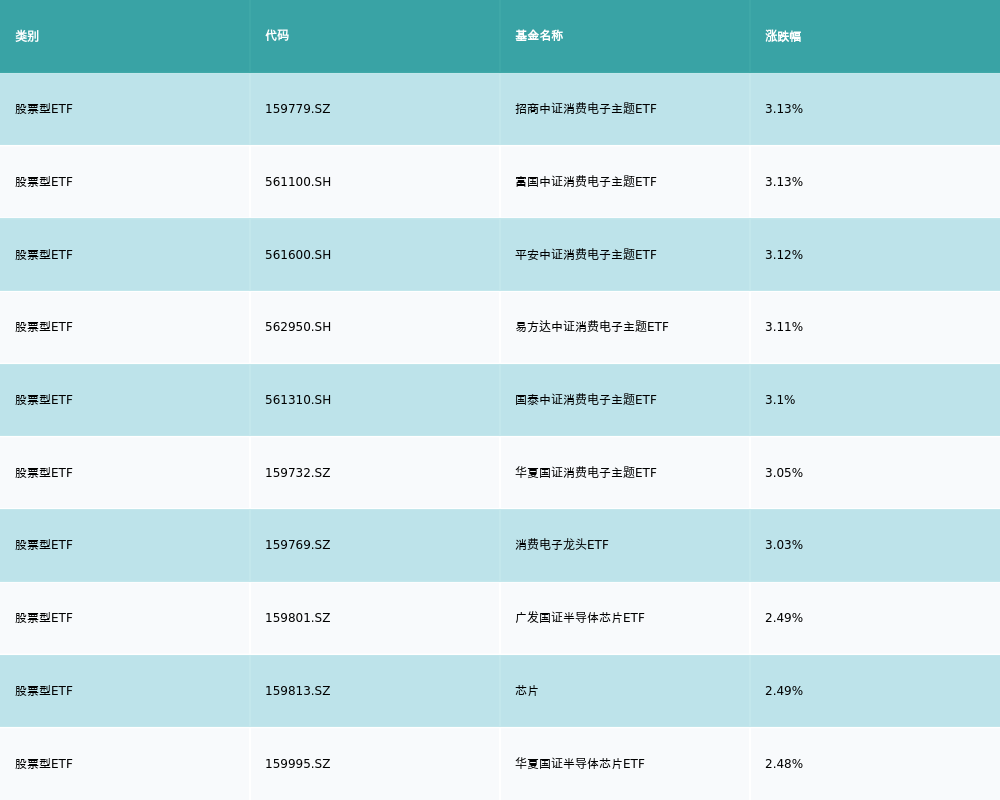
Task: Select code 159779.SZ
Action: tap(298, 109)
